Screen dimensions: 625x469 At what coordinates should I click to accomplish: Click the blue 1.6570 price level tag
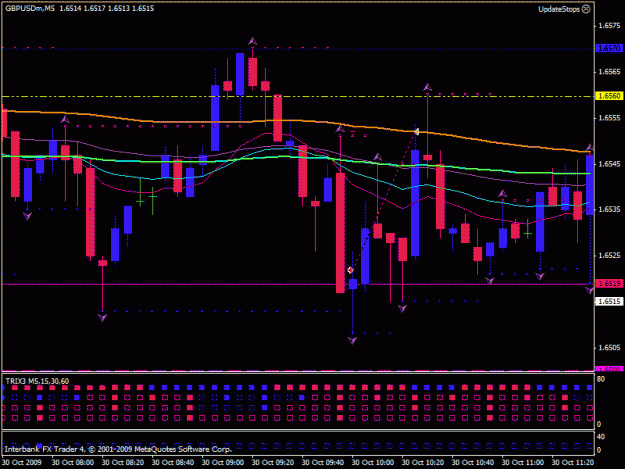[609, 48]
